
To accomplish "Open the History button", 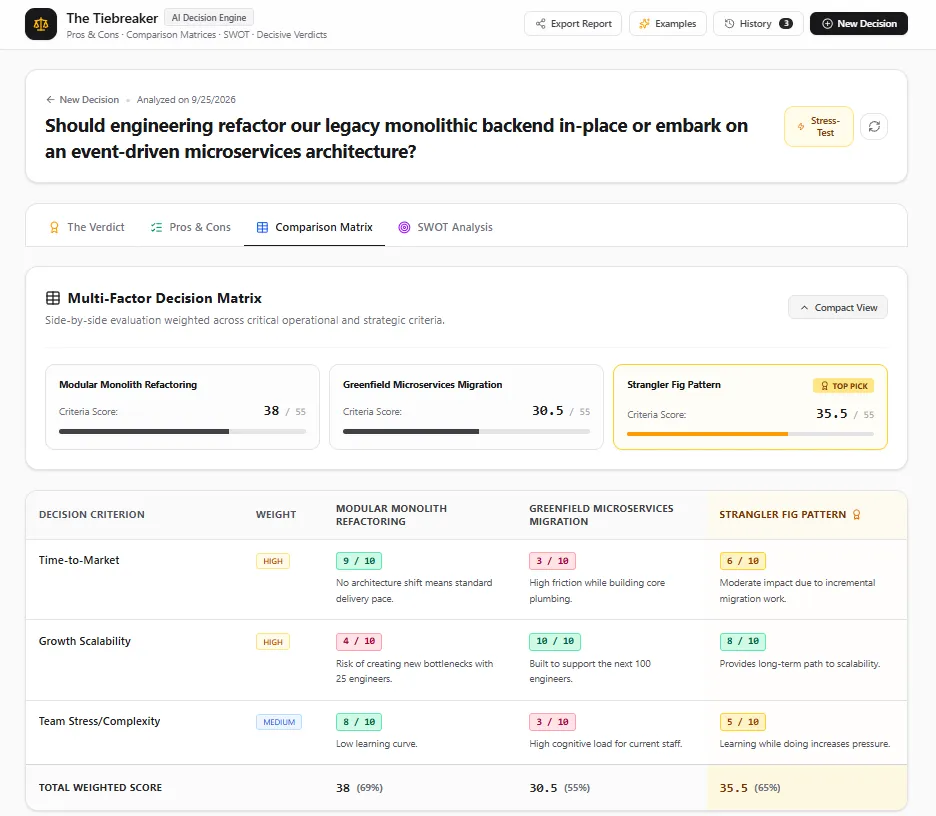I will [758, 24].
